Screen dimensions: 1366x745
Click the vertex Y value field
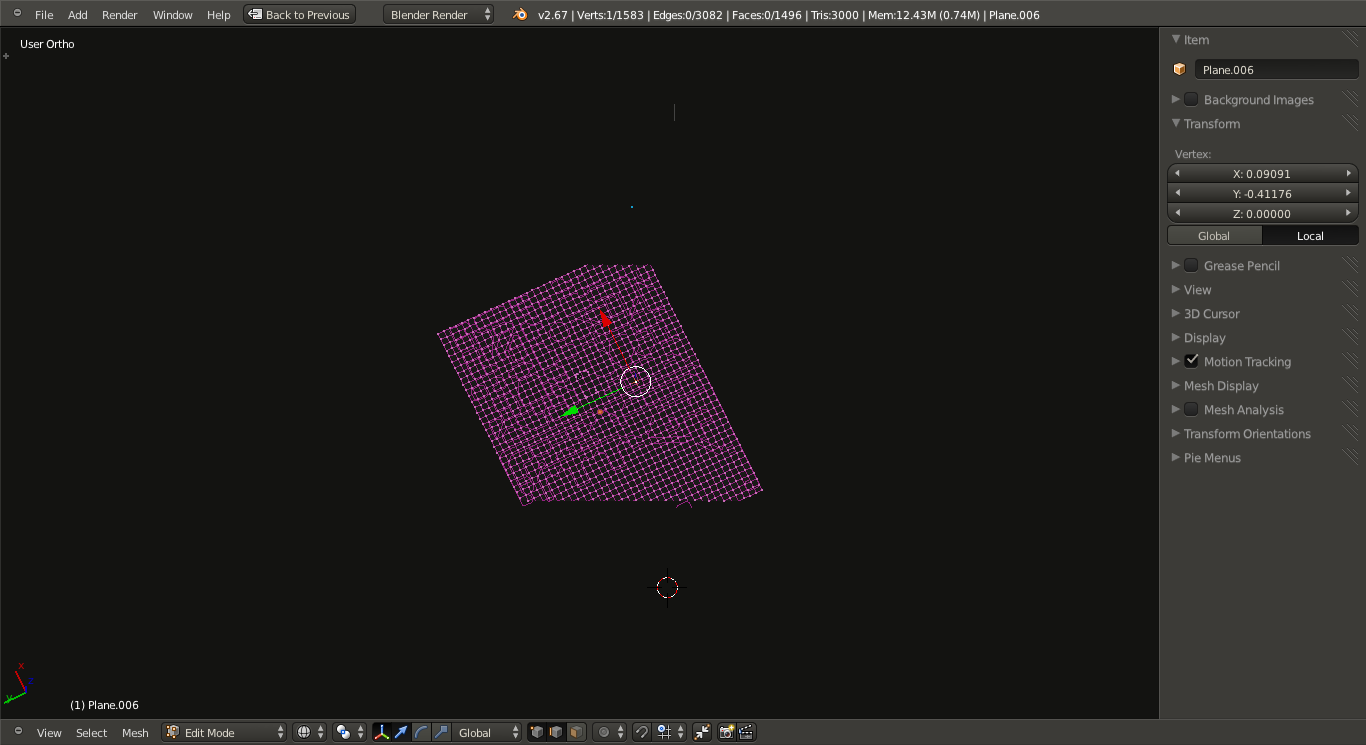[x=1263, y=193]
